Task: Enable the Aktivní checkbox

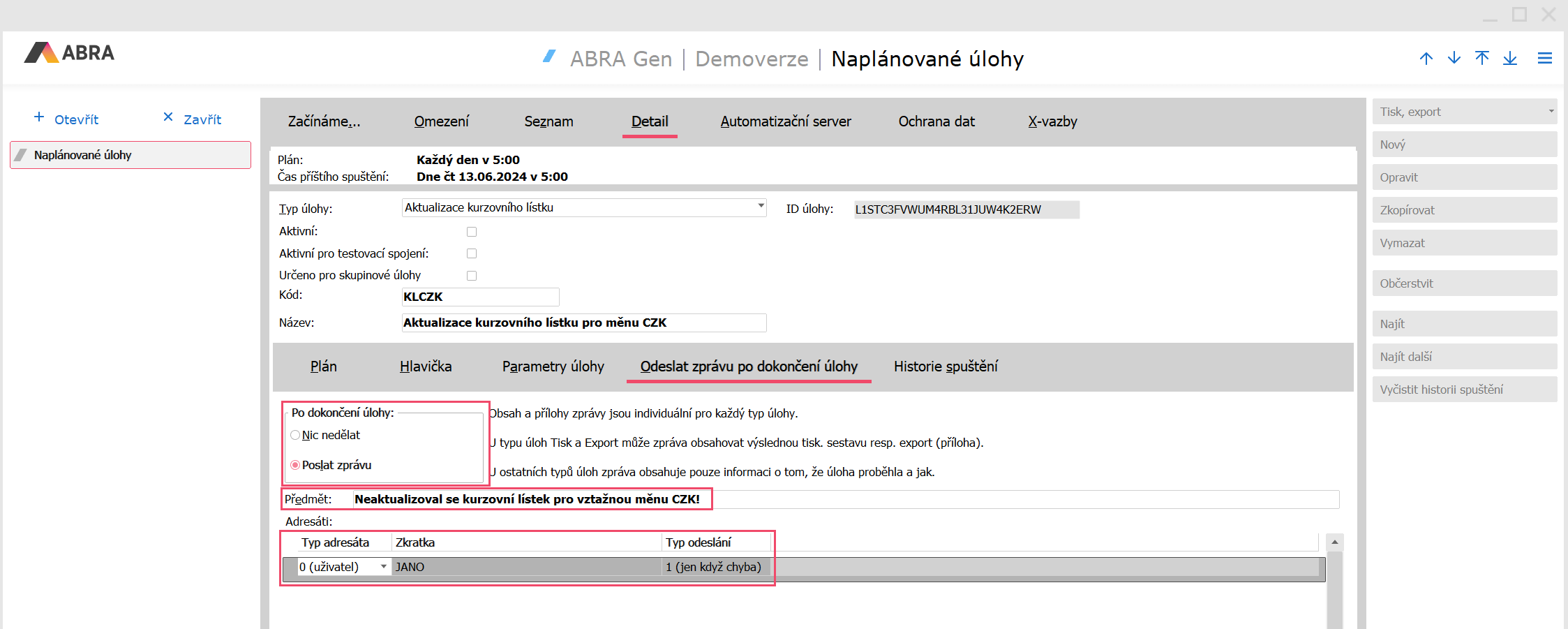Action: click(x=472, y=232)
